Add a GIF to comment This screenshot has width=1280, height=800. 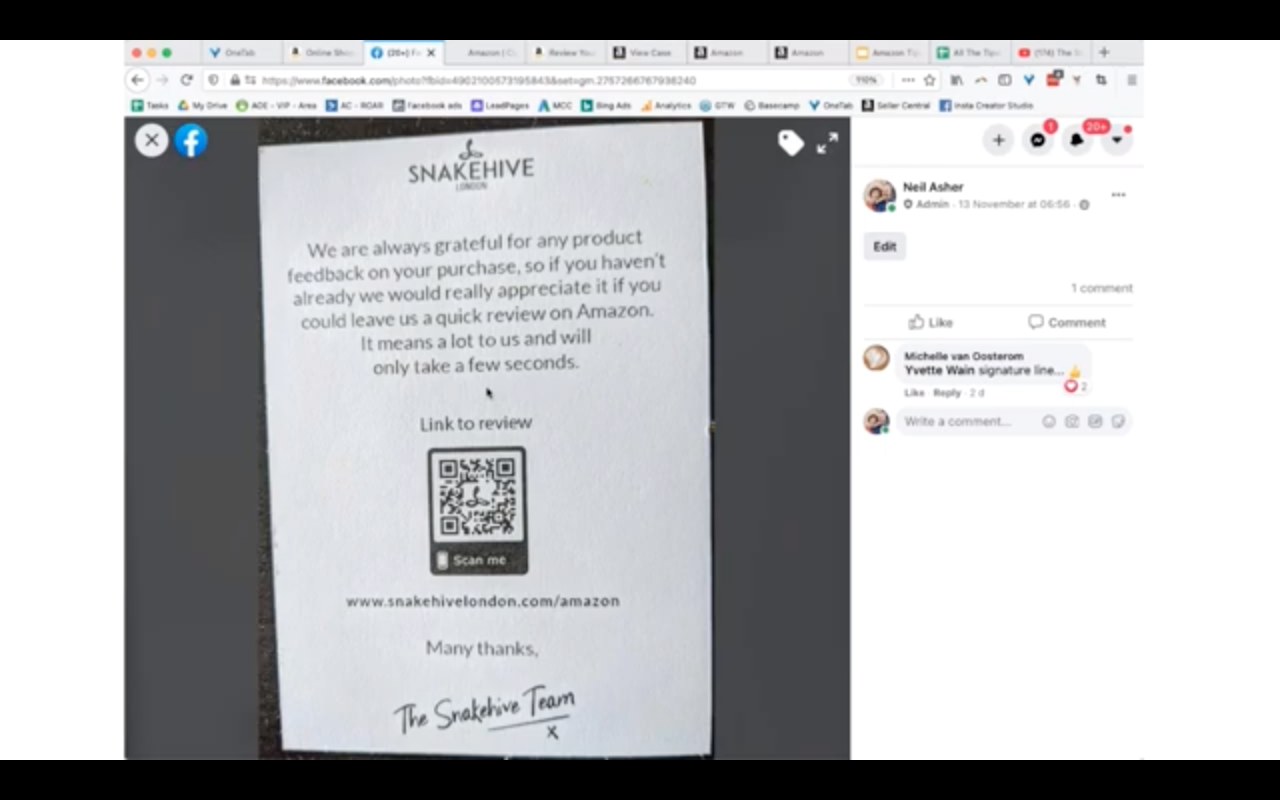1095,421
